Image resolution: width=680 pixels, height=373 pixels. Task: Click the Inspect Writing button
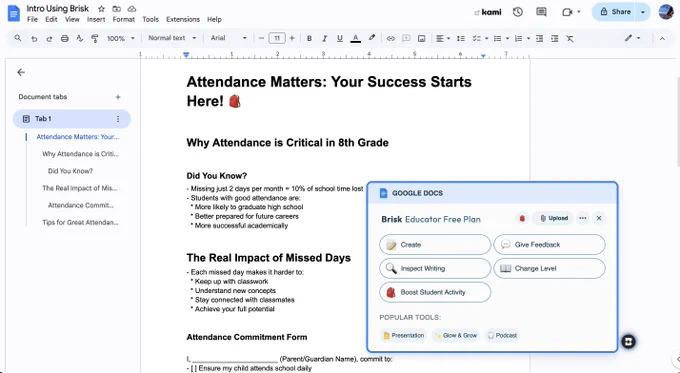click(x=435, y=268)
